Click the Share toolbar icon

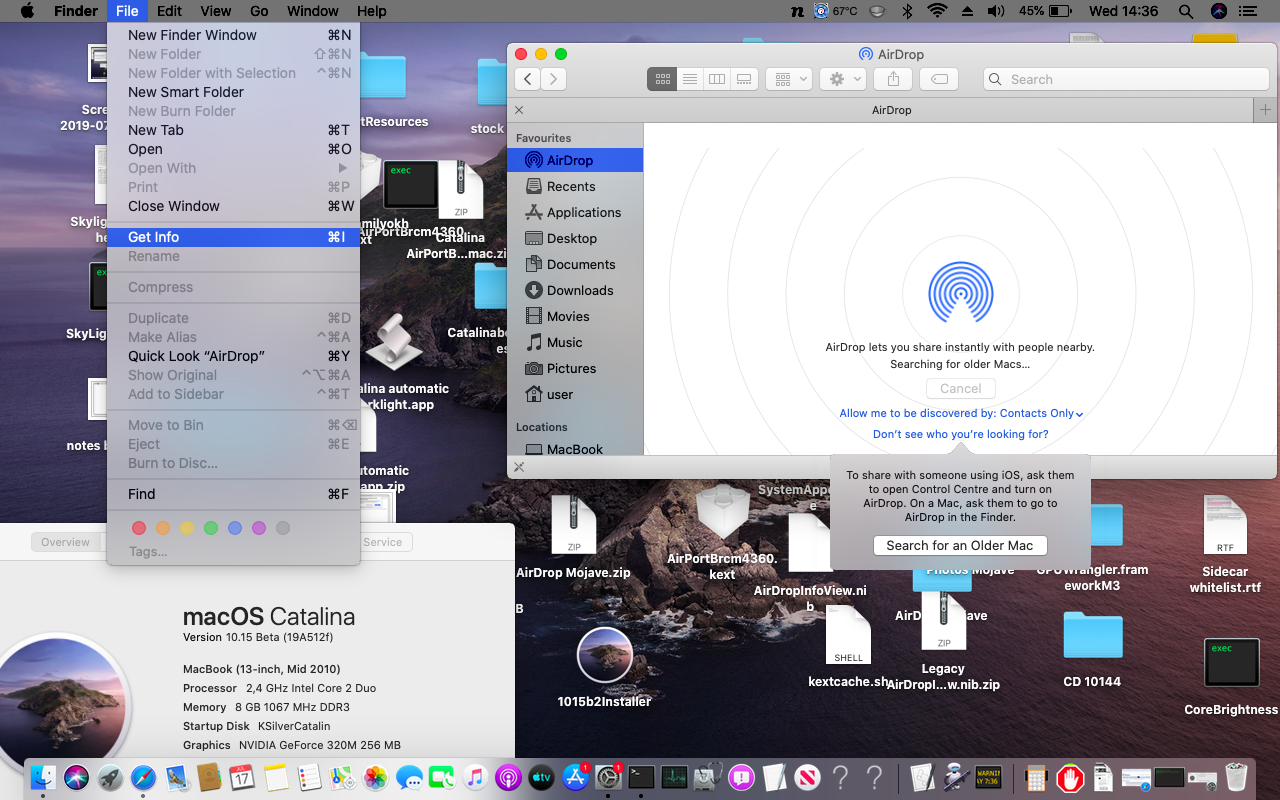(893, 79)
